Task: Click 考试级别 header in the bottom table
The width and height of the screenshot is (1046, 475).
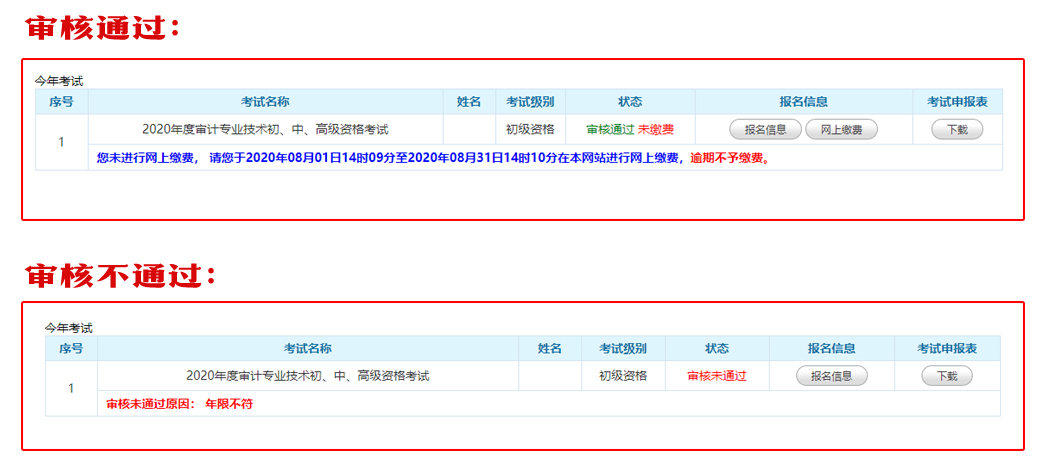Action: (x=622, y=348)
